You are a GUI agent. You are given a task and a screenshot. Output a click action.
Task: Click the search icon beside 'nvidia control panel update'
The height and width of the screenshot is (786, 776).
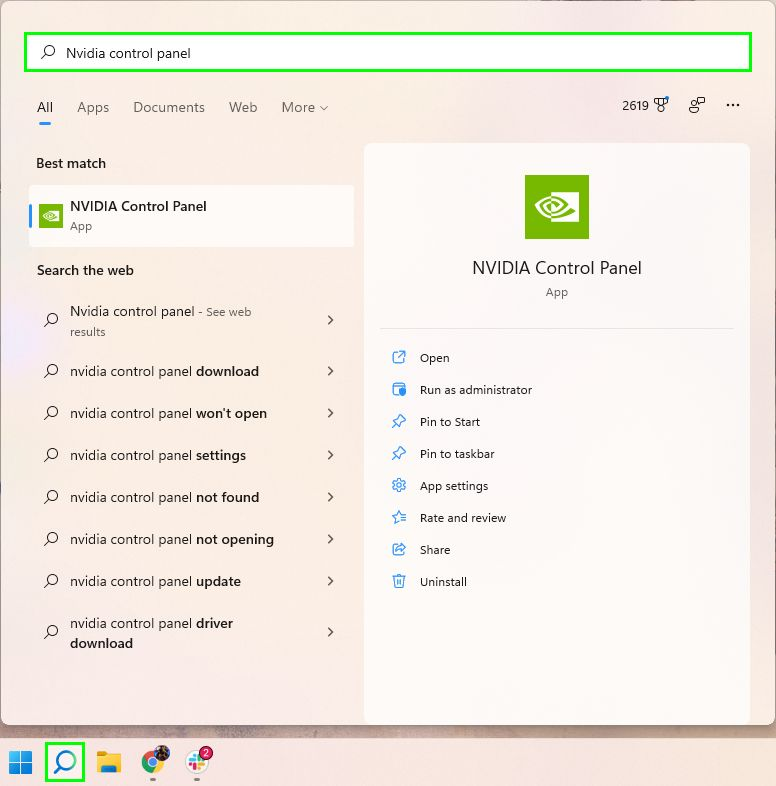(51, 581)
